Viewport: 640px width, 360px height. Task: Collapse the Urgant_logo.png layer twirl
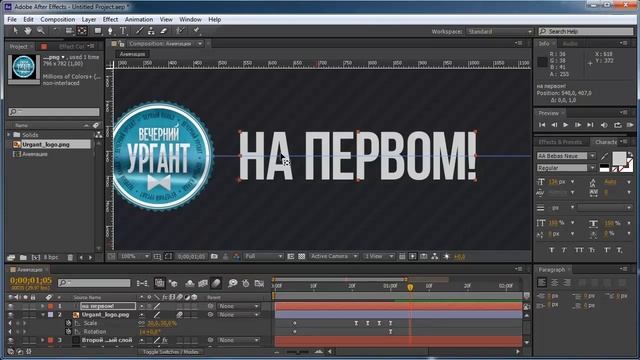[x=42, y=315]
